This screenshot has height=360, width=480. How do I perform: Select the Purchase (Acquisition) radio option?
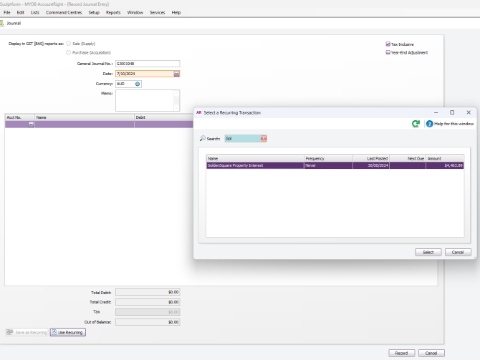pos(68,53)
